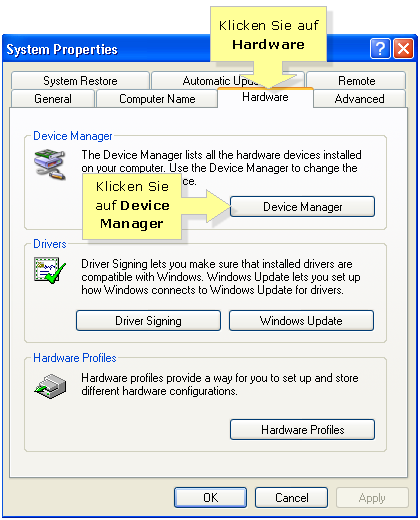The width and height of the screenshot is (420, 520).
Task: Open the Computer Name tab
Action: click(157, 99)
